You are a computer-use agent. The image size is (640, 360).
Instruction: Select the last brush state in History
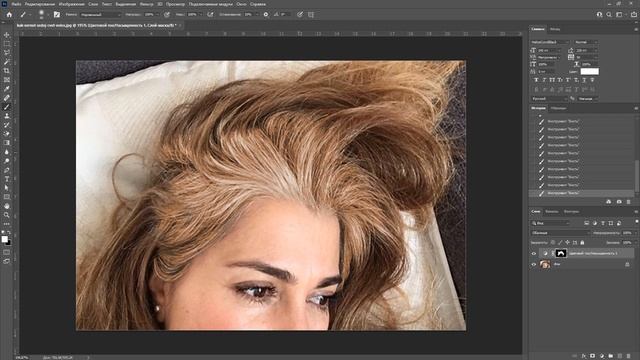click(x=582, y=193)
